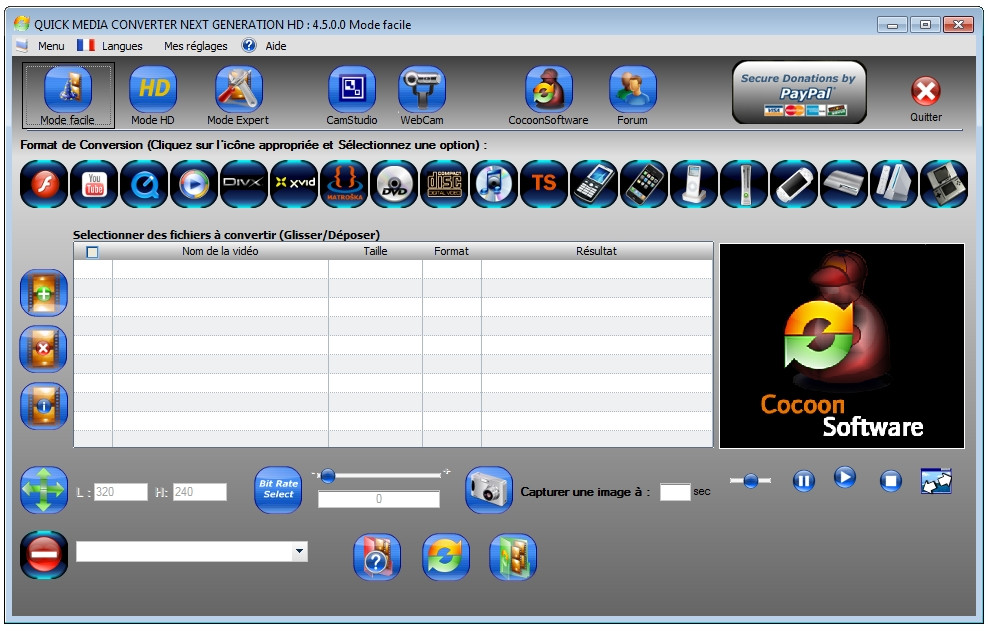Viewport: 988px width, 631px height.
Task: Open the Mes réglages menu
Action: [194, 45]
